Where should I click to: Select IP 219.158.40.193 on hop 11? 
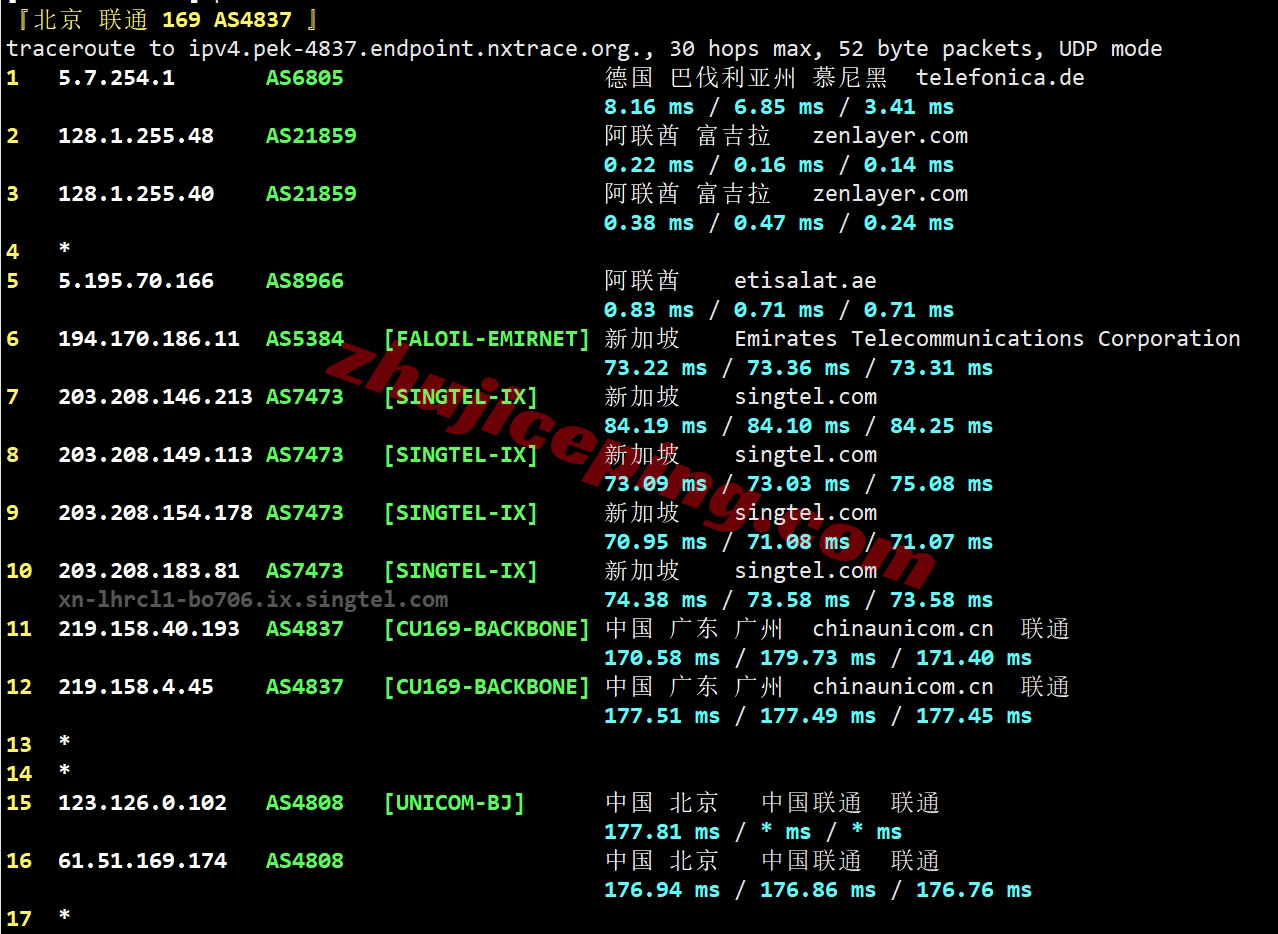click(148, 629)
